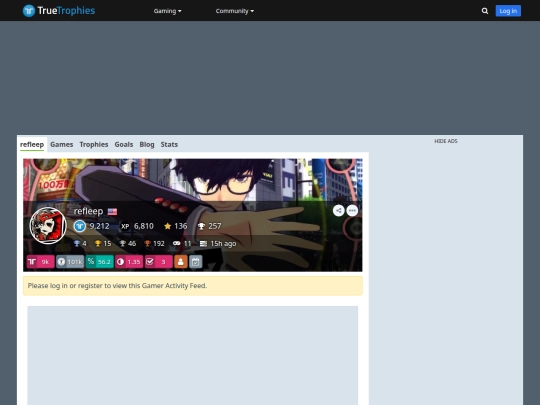Click the gold star icon beside 136

pyautogui.click(x=167, y=226)
